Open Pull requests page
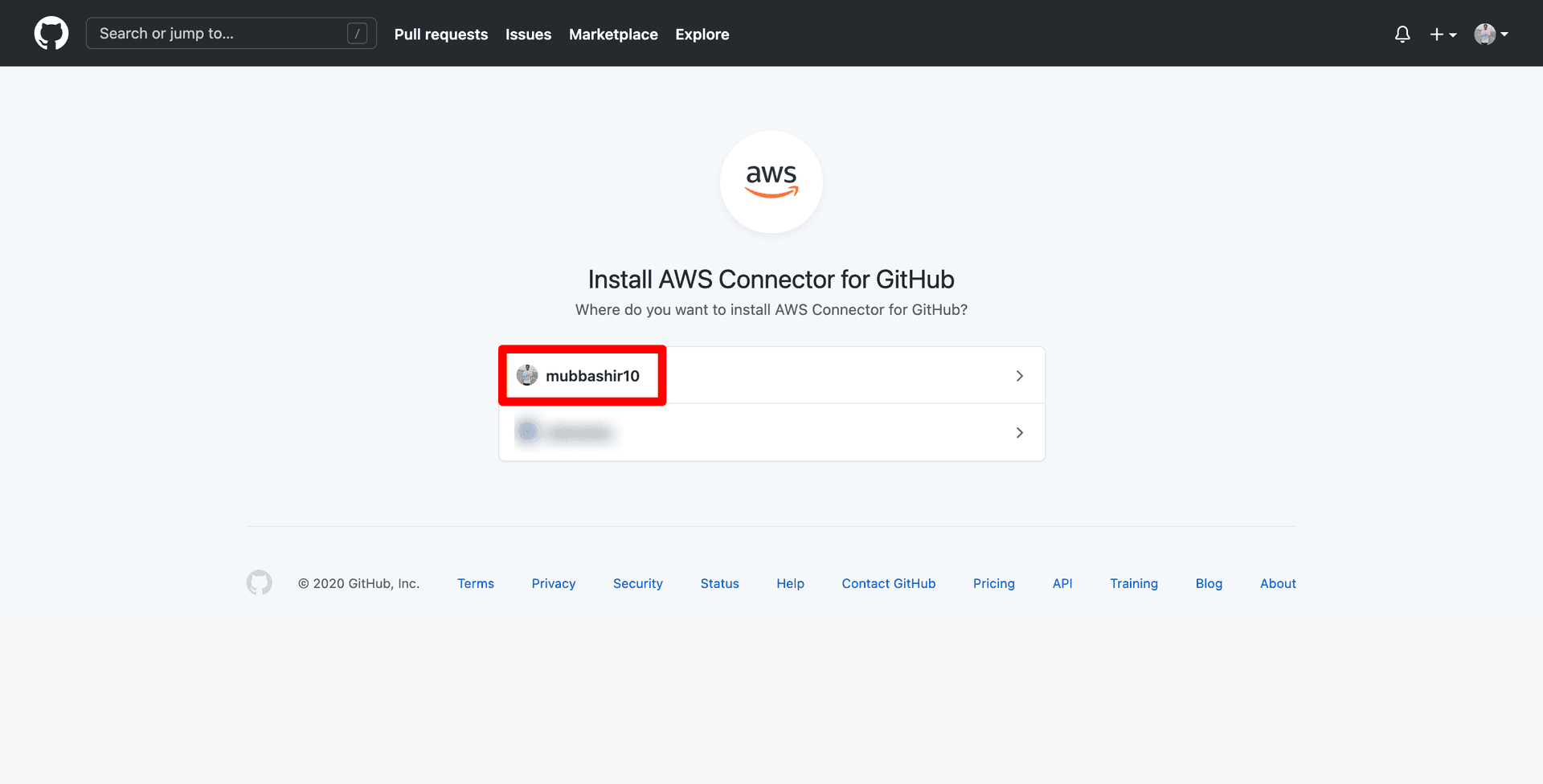Viewport: 1543px width, 784px height. [441, 35]
